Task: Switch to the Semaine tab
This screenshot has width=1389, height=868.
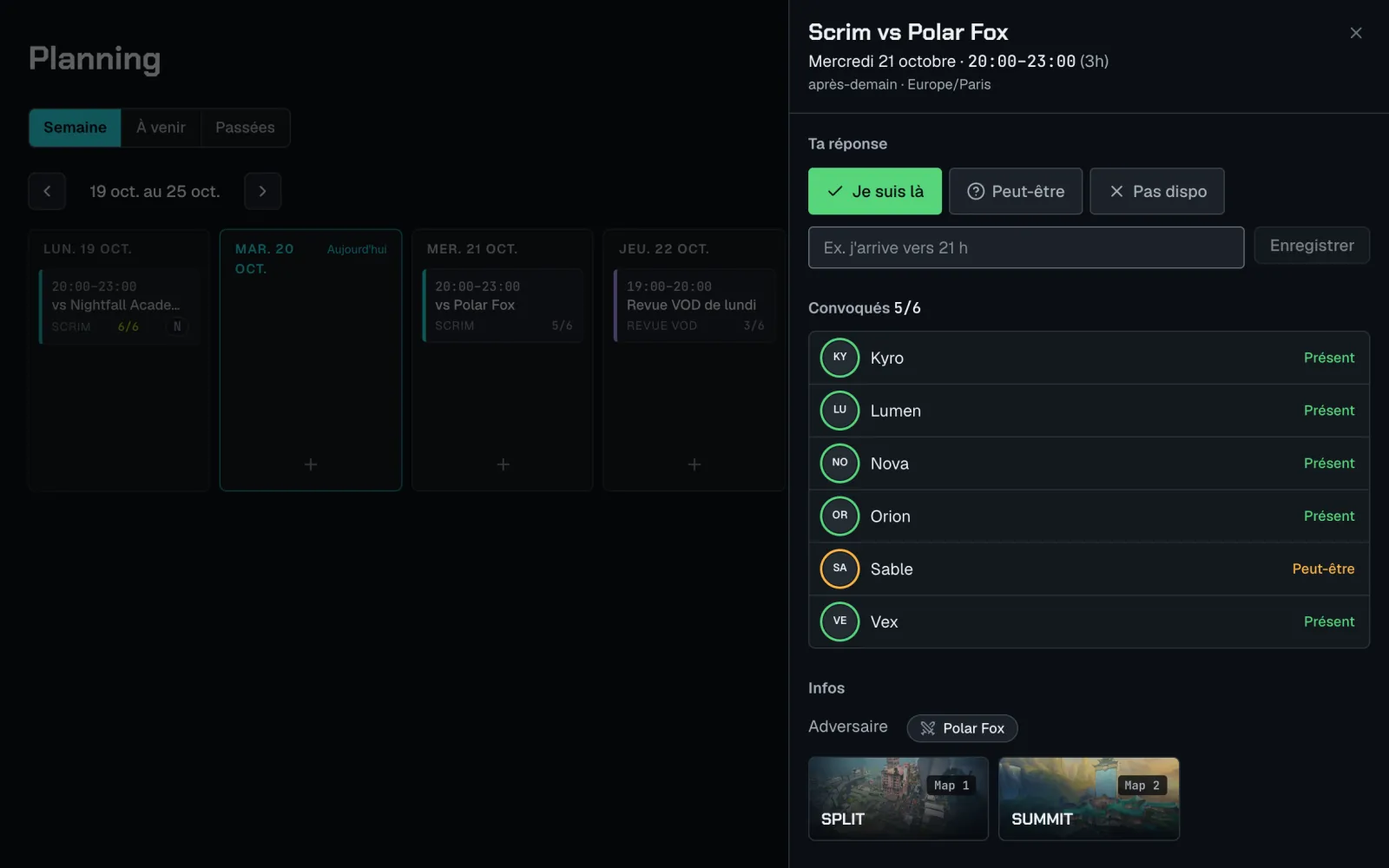Action: click(x=75, y=128)
